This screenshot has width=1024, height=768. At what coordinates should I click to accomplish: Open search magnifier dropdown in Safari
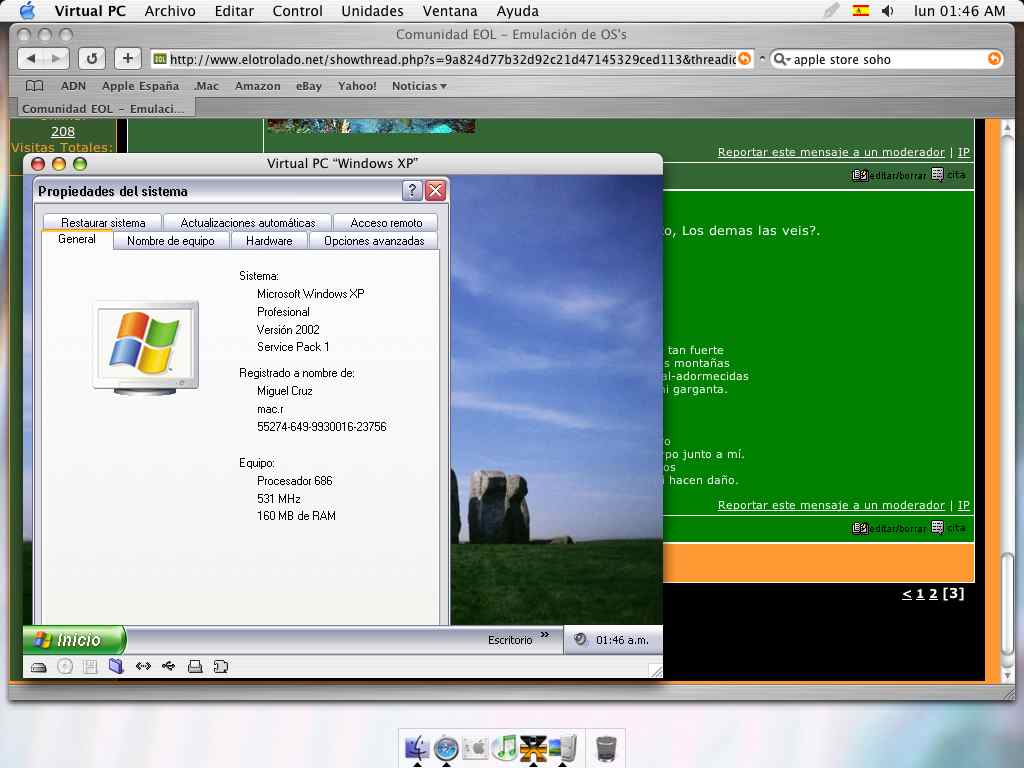tap(782, 59)
